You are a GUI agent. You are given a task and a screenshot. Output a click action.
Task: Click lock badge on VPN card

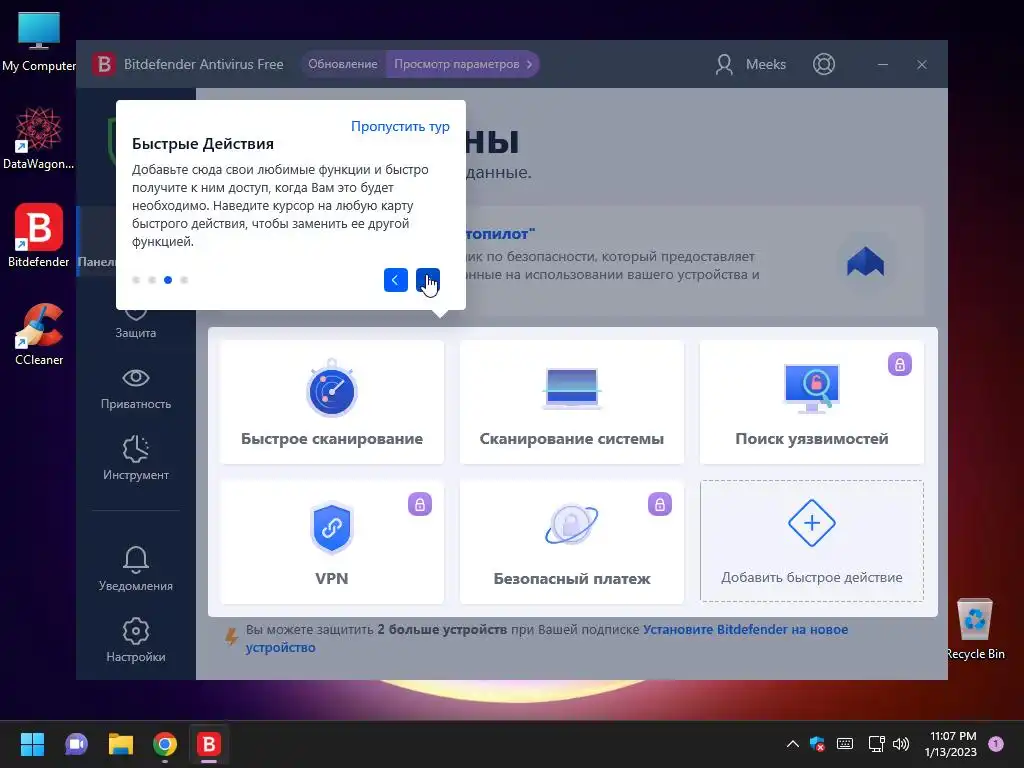420,504
